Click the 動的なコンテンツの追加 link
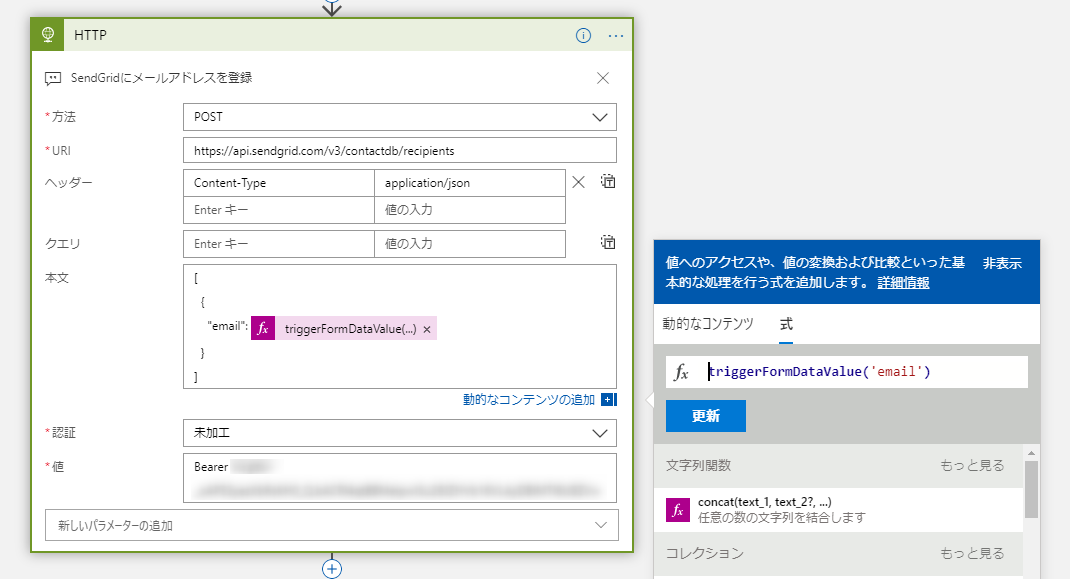This screenshot has height=579, width=1070. coord(529,399)
